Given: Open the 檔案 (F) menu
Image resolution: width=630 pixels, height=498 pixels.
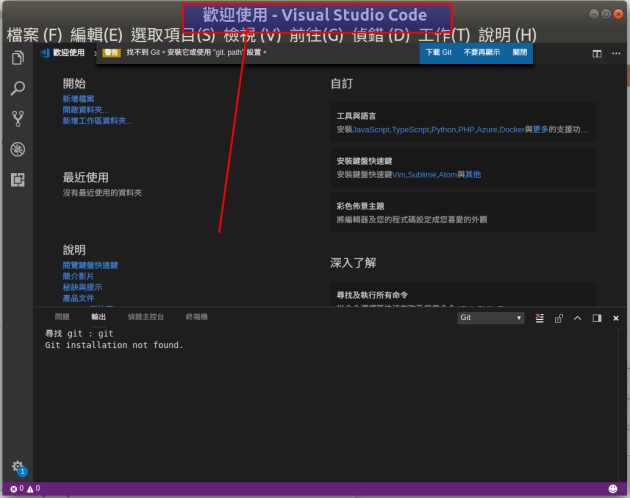Looking at the screenshot, I should coord(35,35).
